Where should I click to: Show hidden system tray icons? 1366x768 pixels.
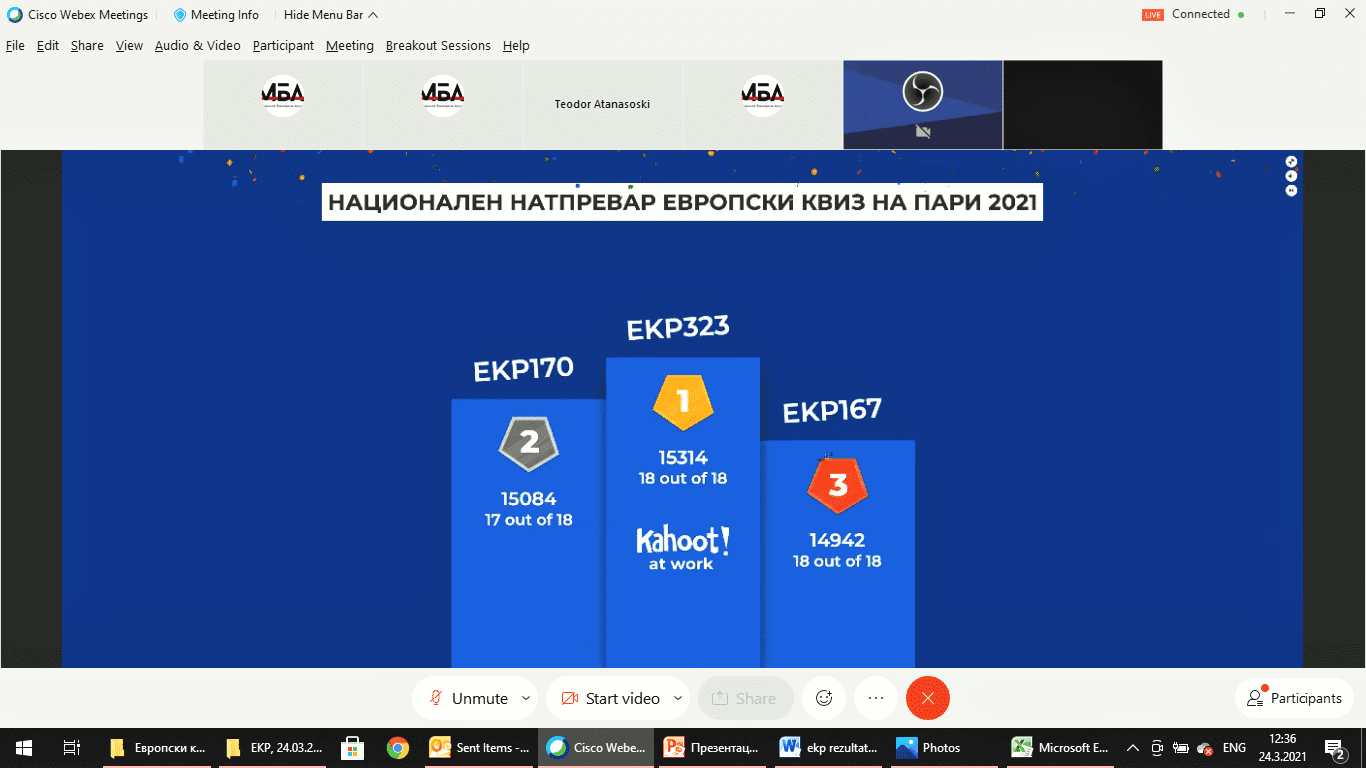click(x=1133, y=748)
